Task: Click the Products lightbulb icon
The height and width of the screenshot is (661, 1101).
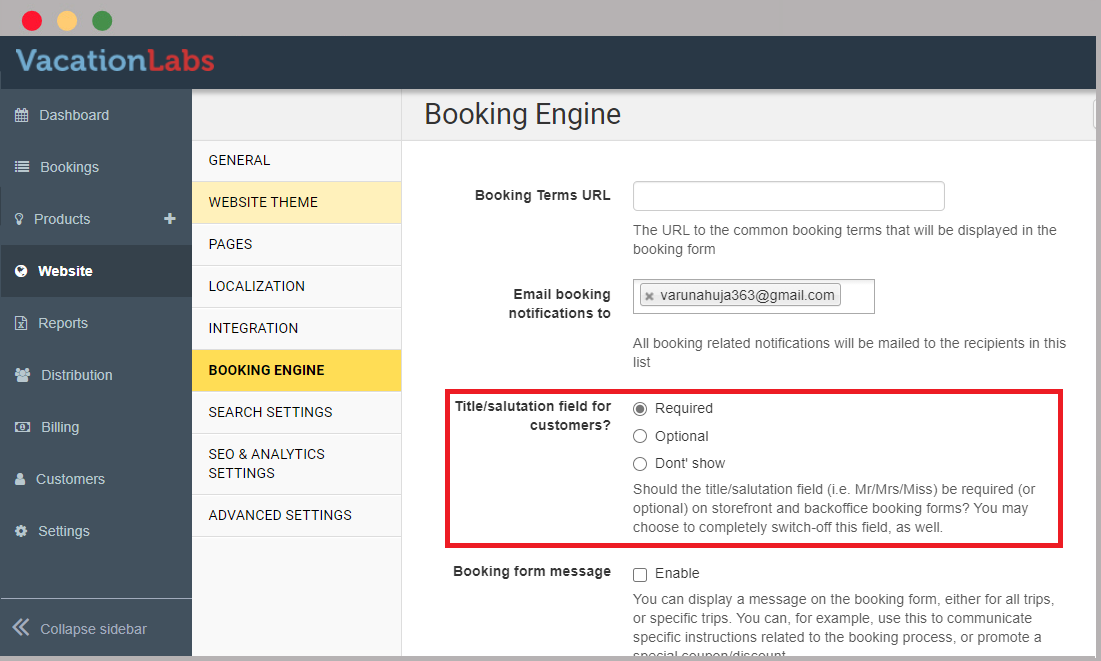Action: (19, 219)
